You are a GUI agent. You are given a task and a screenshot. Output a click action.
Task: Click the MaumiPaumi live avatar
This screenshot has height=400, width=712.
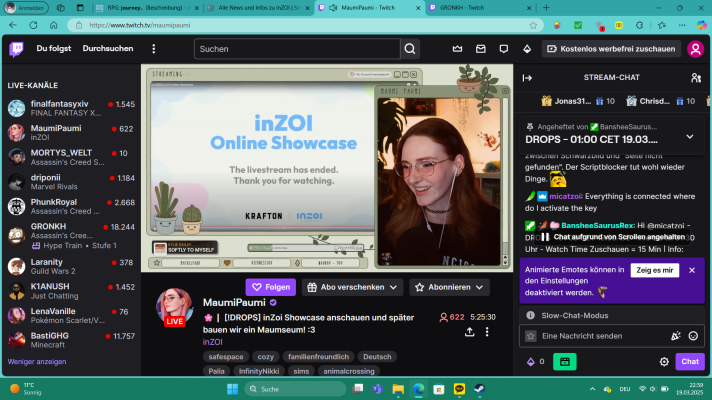click(x=174, y=306)
